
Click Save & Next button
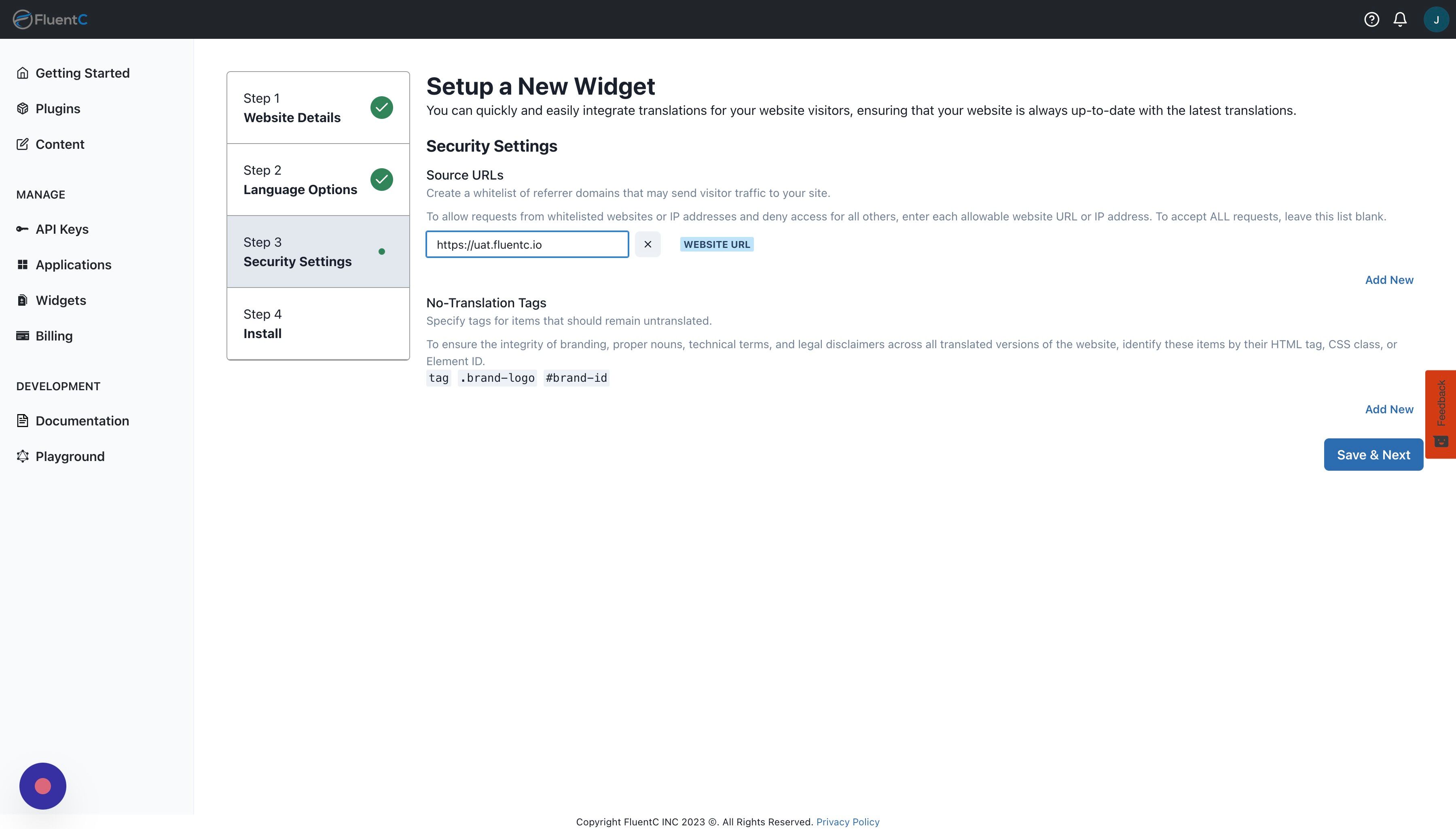coord(1373,455)
